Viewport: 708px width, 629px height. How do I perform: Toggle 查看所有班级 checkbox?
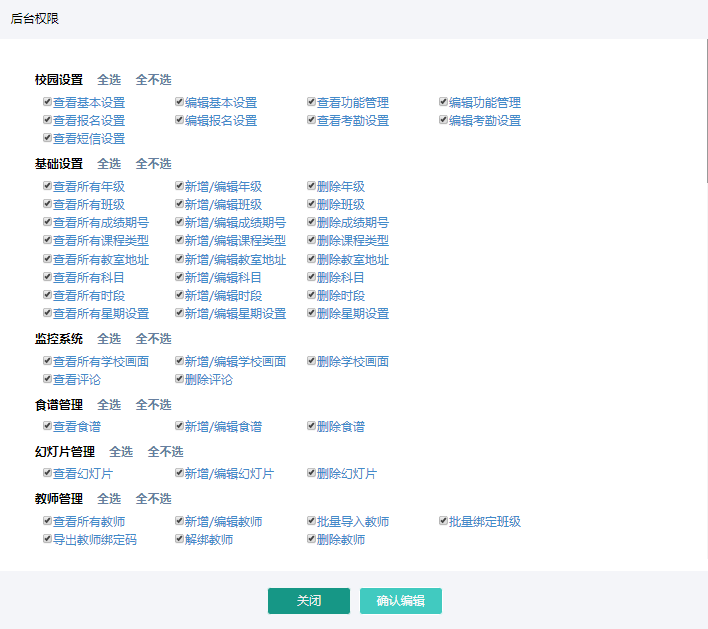click(x=47, y=204)
